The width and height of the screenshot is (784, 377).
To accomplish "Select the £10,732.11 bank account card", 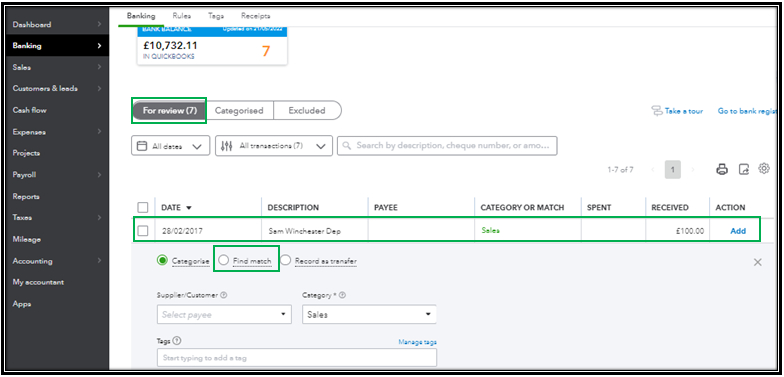I will point(212,46).
